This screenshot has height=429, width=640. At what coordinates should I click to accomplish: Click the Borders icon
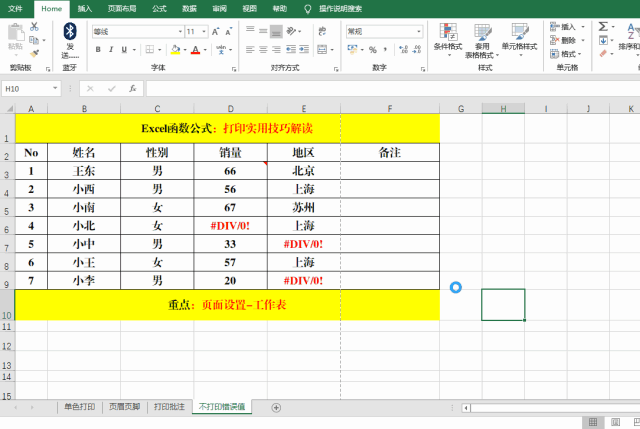150,49
